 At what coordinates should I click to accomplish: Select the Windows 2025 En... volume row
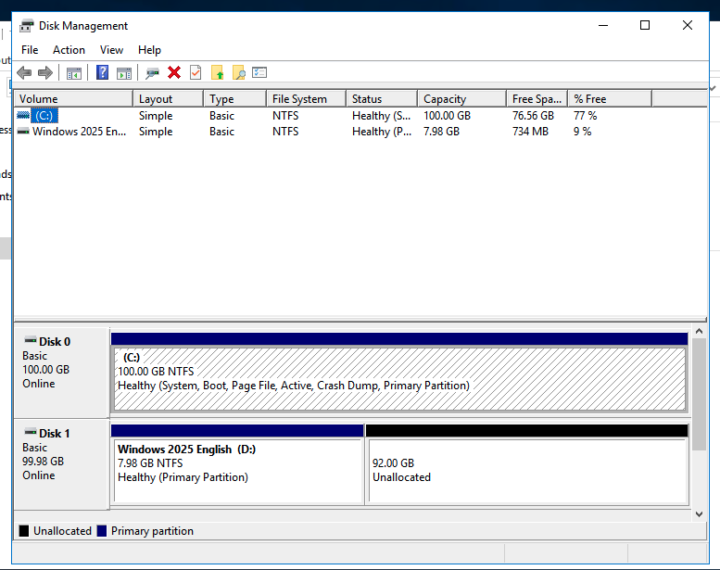point(75,131)
